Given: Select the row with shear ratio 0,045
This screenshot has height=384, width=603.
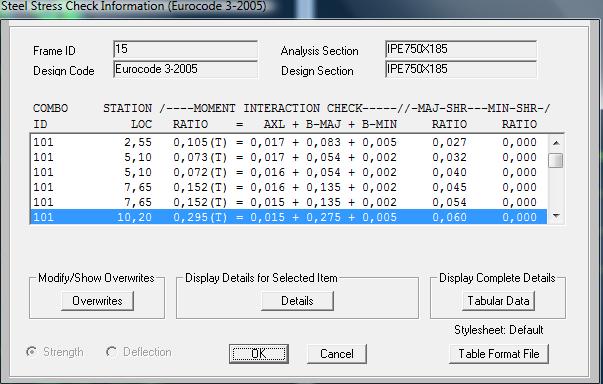Looking at the screenshot, I should (x=288, y=187).
